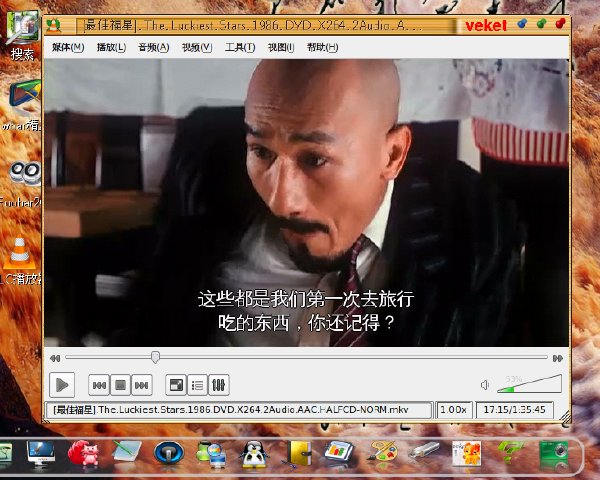Viewport: 600px width, 480px height.
Task: Open the 音频(A) menu
Action: coord(153,47)
